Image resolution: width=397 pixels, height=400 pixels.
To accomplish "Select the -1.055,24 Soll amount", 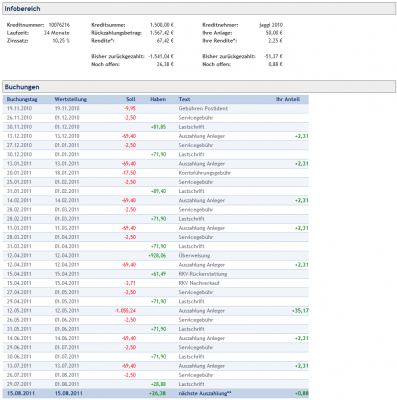I will pyautogui.click(x=125, y=311).
